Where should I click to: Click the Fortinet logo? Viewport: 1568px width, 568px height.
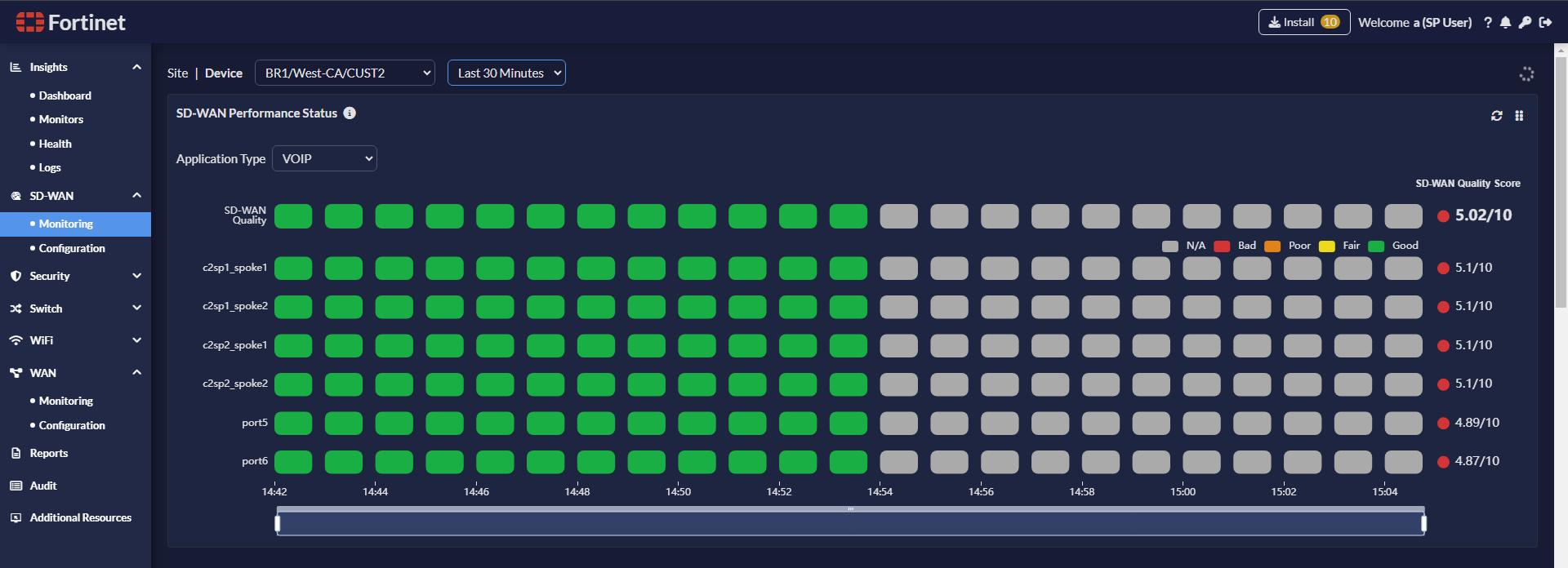pos(71,22)
